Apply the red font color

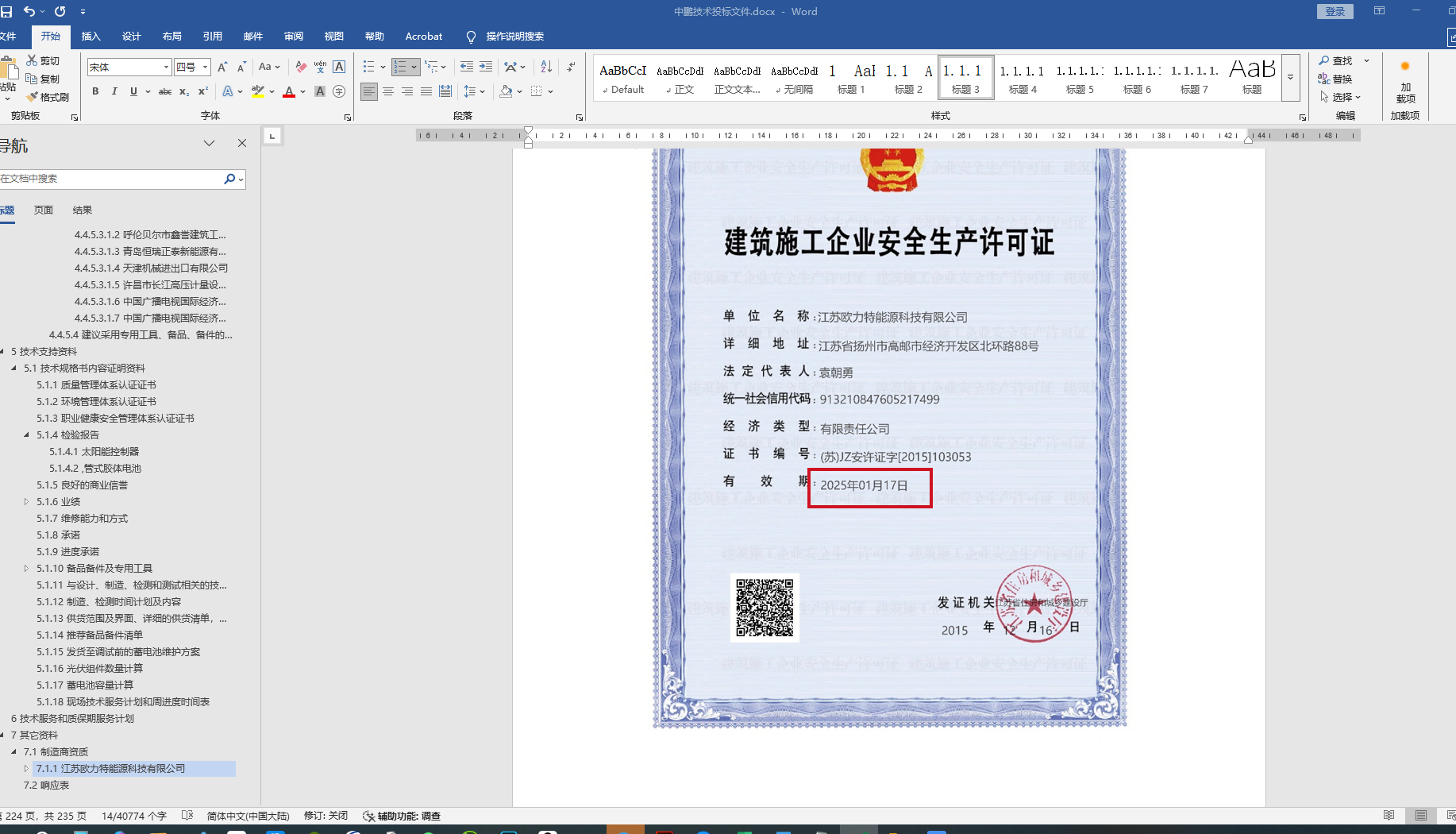tap(289, 91)
